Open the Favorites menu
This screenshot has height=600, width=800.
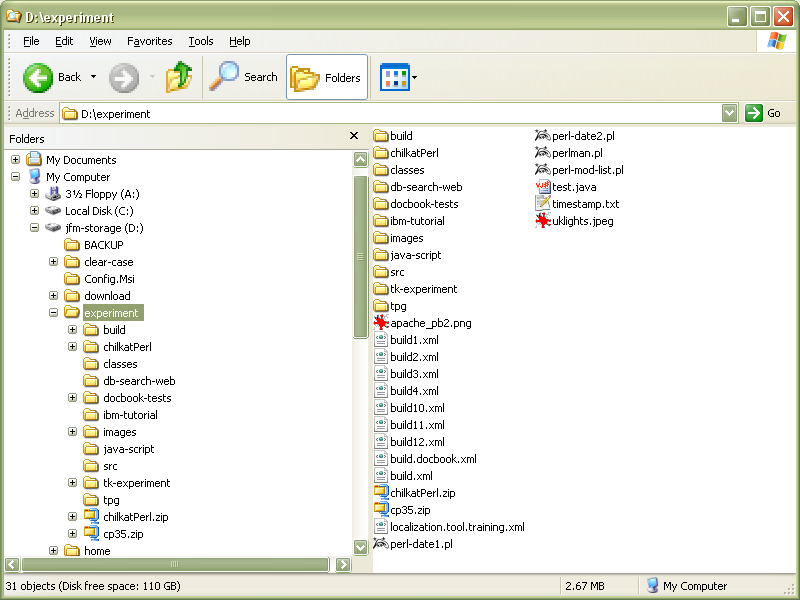149,41
